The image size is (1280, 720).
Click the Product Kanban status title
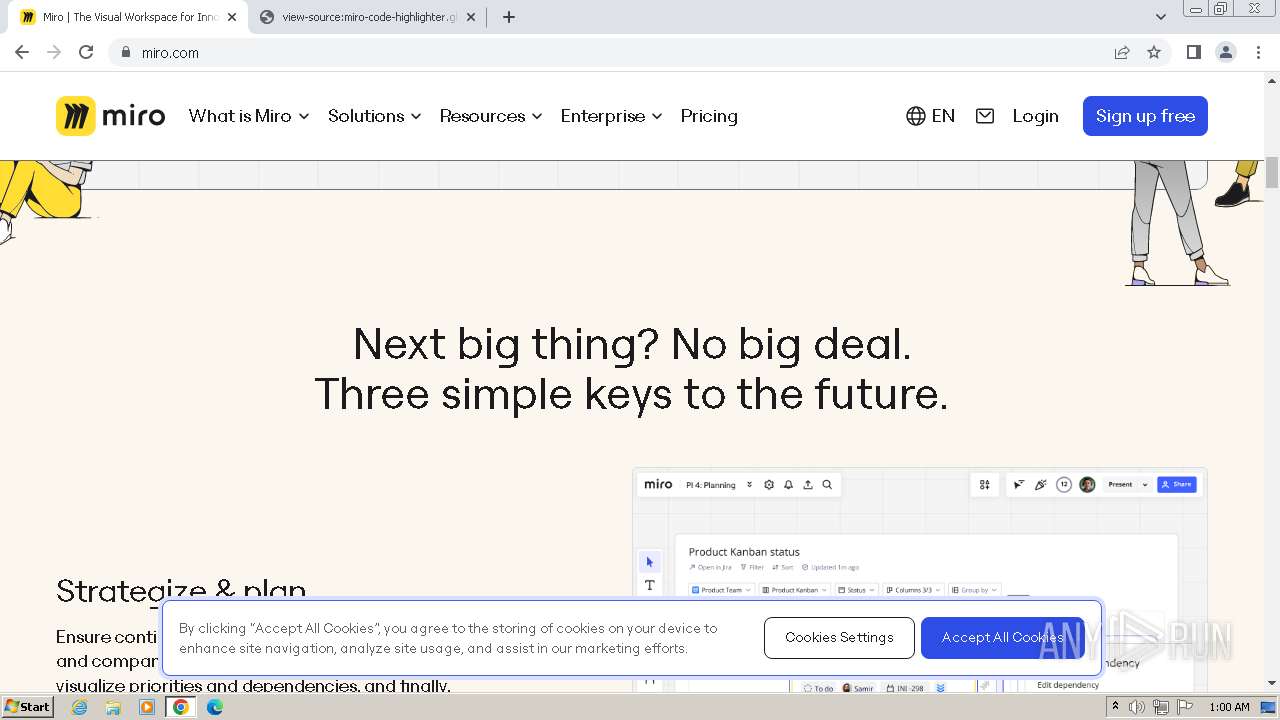coord(744,552)
